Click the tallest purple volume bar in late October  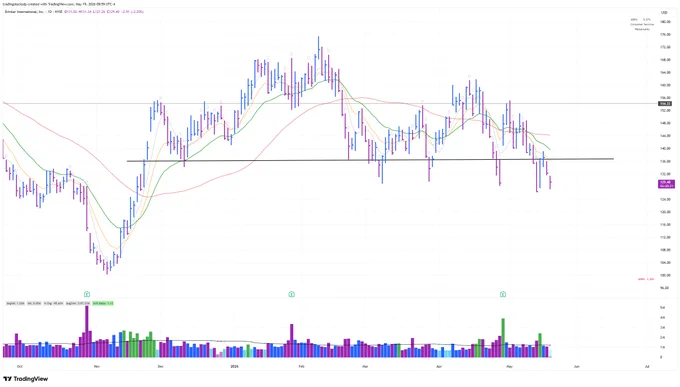[x=87, y=331]
